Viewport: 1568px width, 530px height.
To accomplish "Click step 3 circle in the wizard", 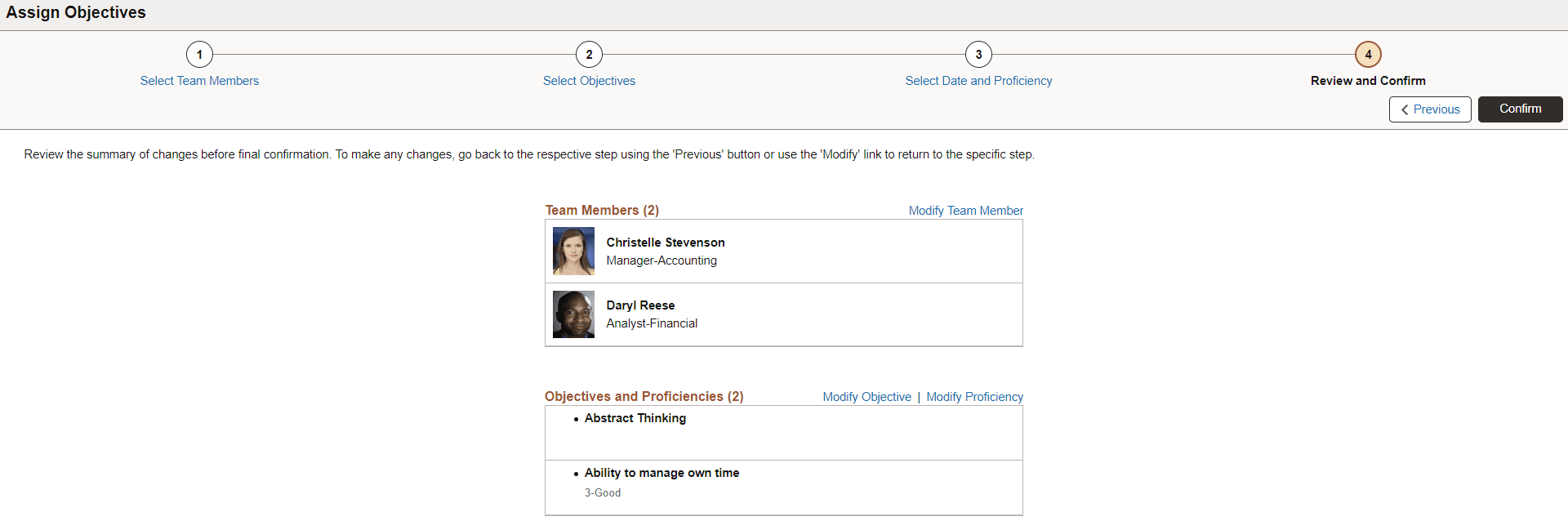I will [978, 55].
